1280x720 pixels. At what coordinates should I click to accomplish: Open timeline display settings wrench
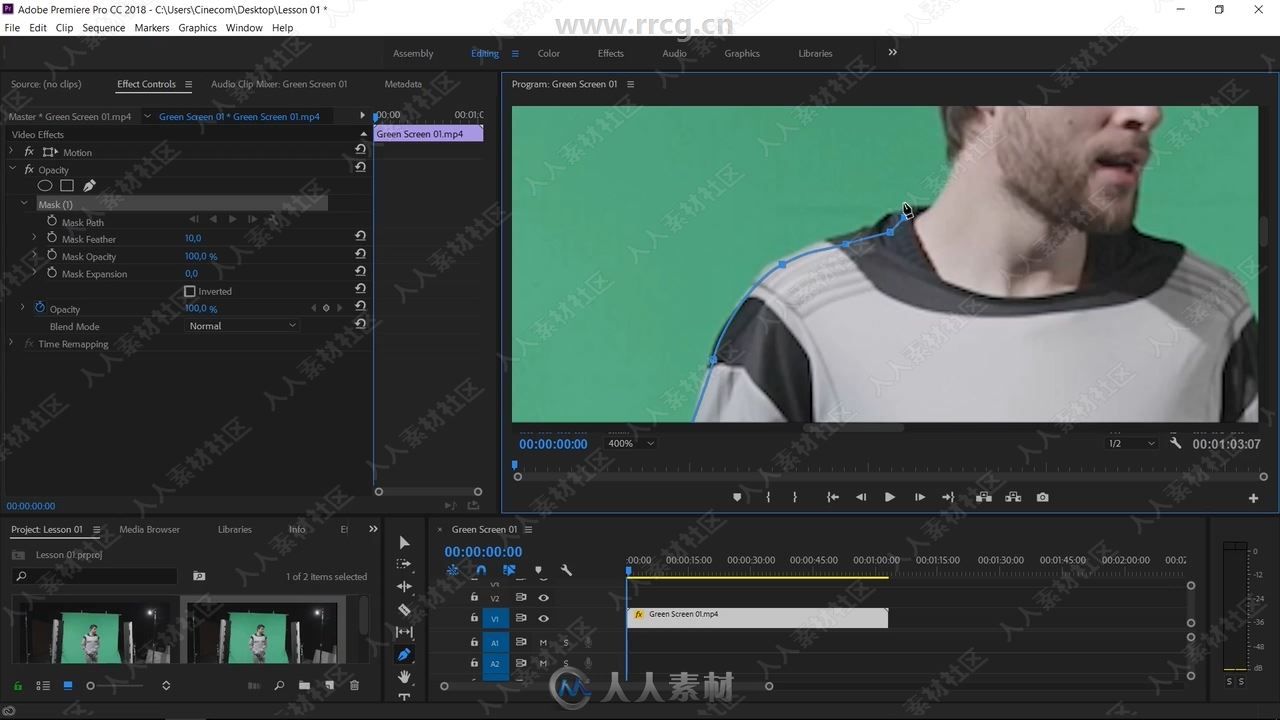click(566, 571)
